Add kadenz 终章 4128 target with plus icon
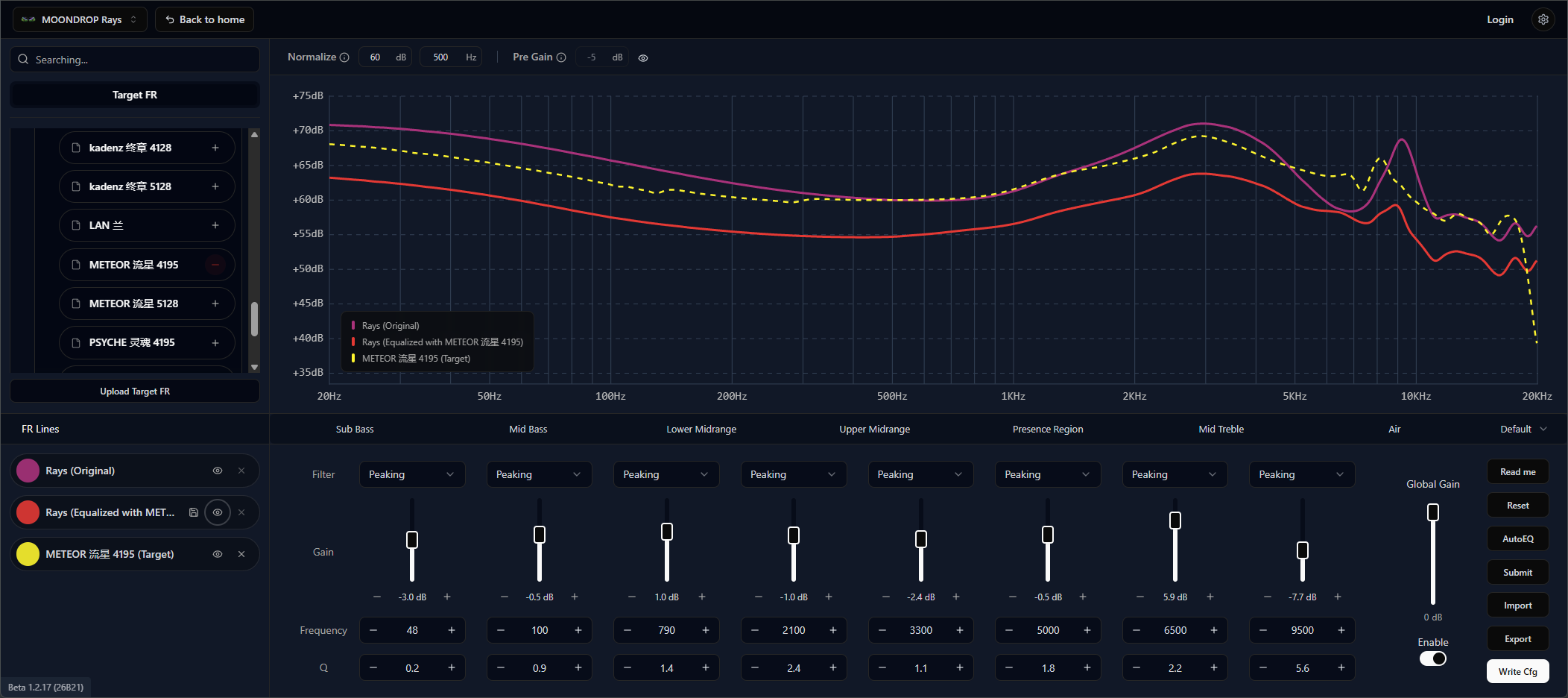Viewport: 1568px width, 698px height. pos(215,148)
